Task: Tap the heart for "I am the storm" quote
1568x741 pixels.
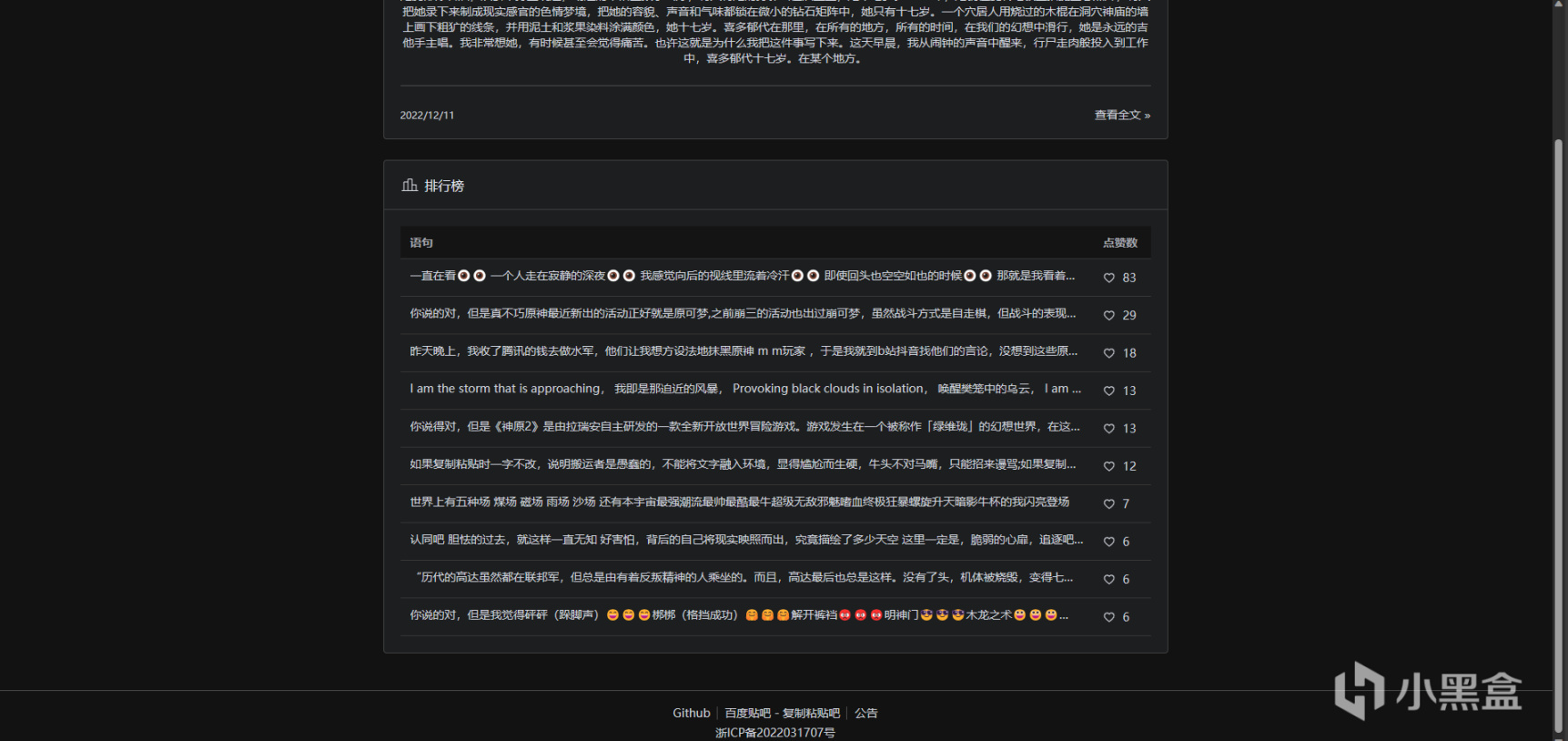Action: (x=1108, y=391)
